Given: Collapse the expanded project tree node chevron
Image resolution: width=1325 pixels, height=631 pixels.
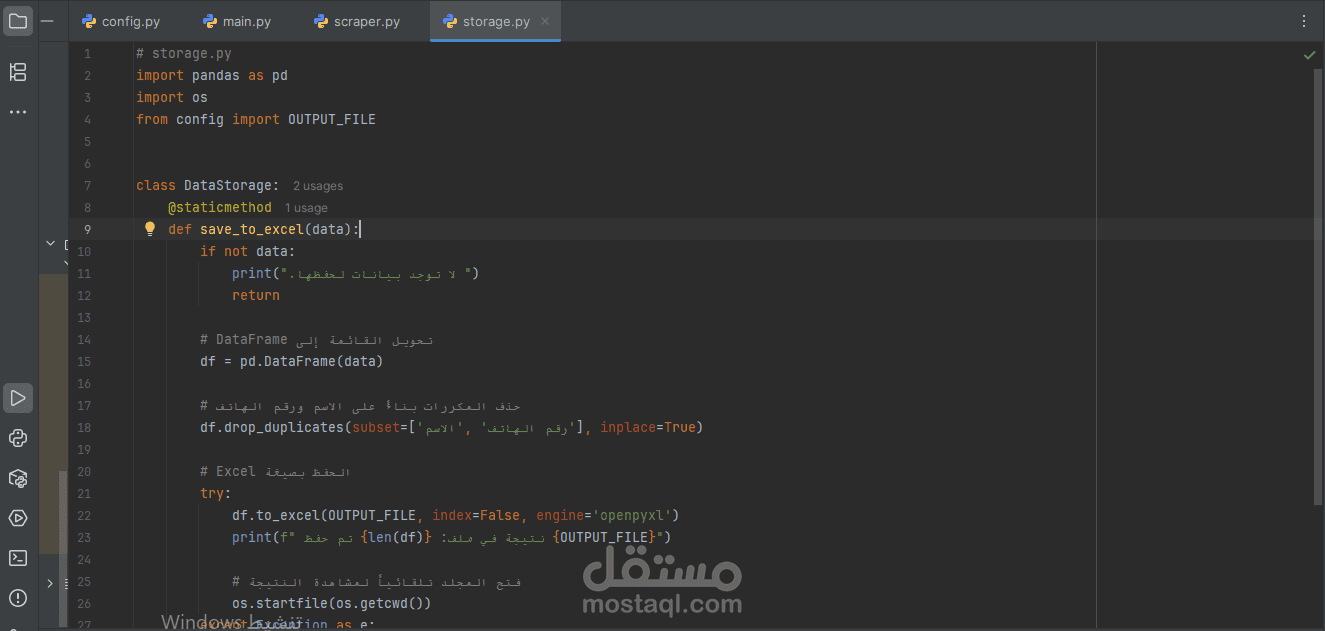Looking at the screenshot, I should click(50, 243).
